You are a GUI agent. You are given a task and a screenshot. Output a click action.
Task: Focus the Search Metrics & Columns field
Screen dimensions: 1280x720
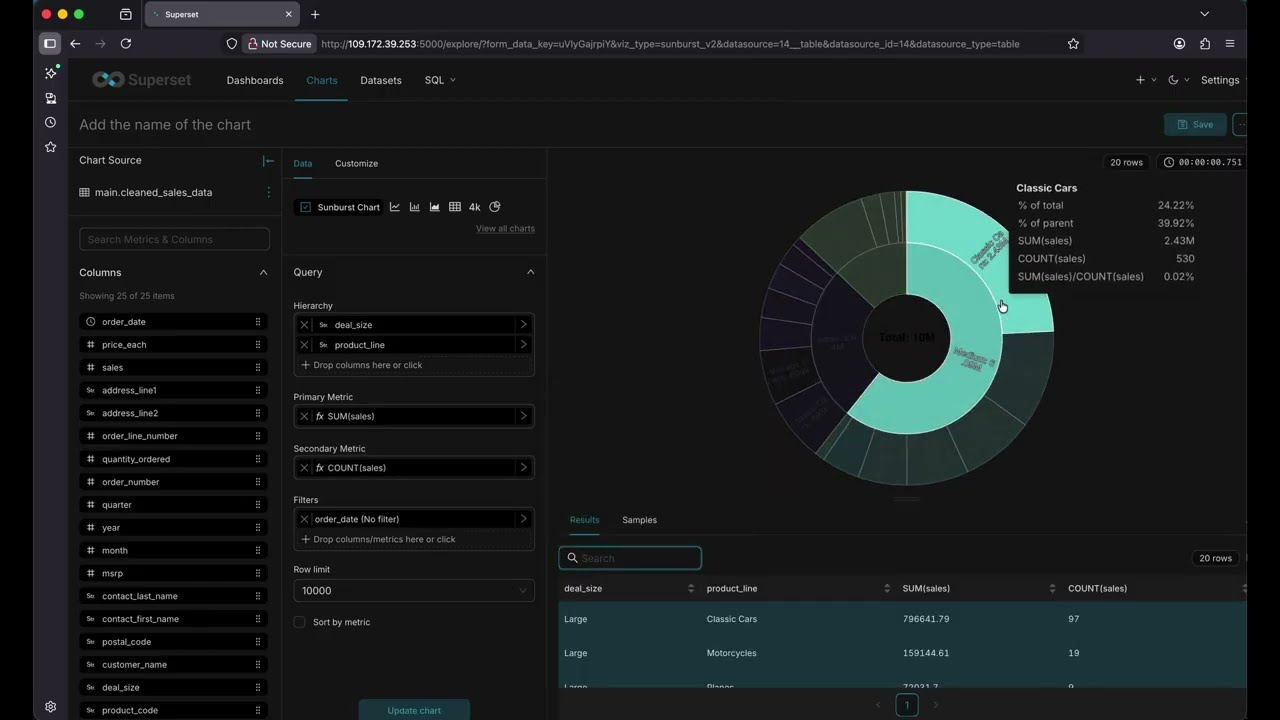coord(174,239)
